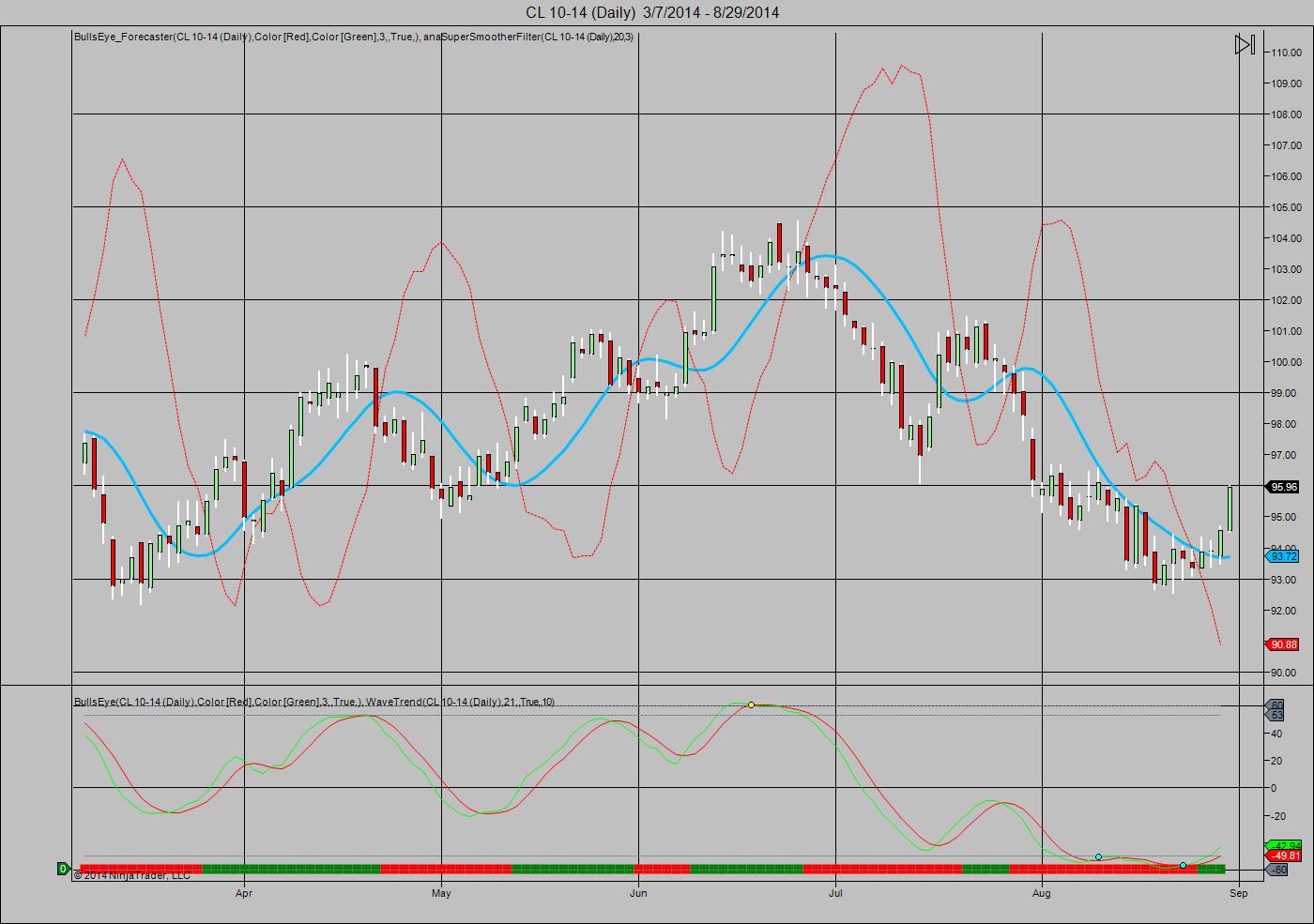Click the gray 53 level marker

pyautogui.click(x=1276, y=715)
